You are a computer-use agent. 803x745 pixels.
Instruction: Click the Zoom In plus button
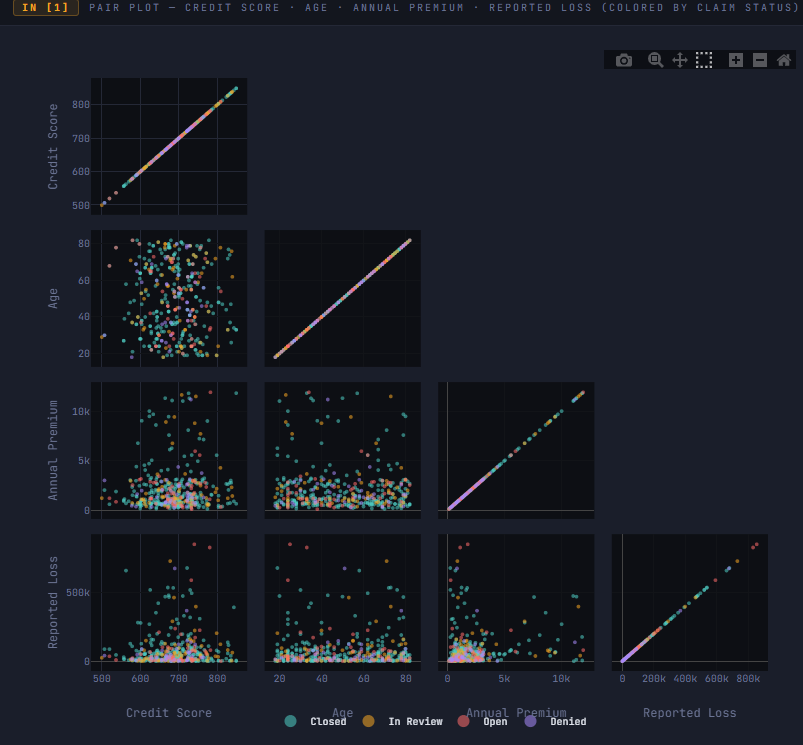coord(735,60)
